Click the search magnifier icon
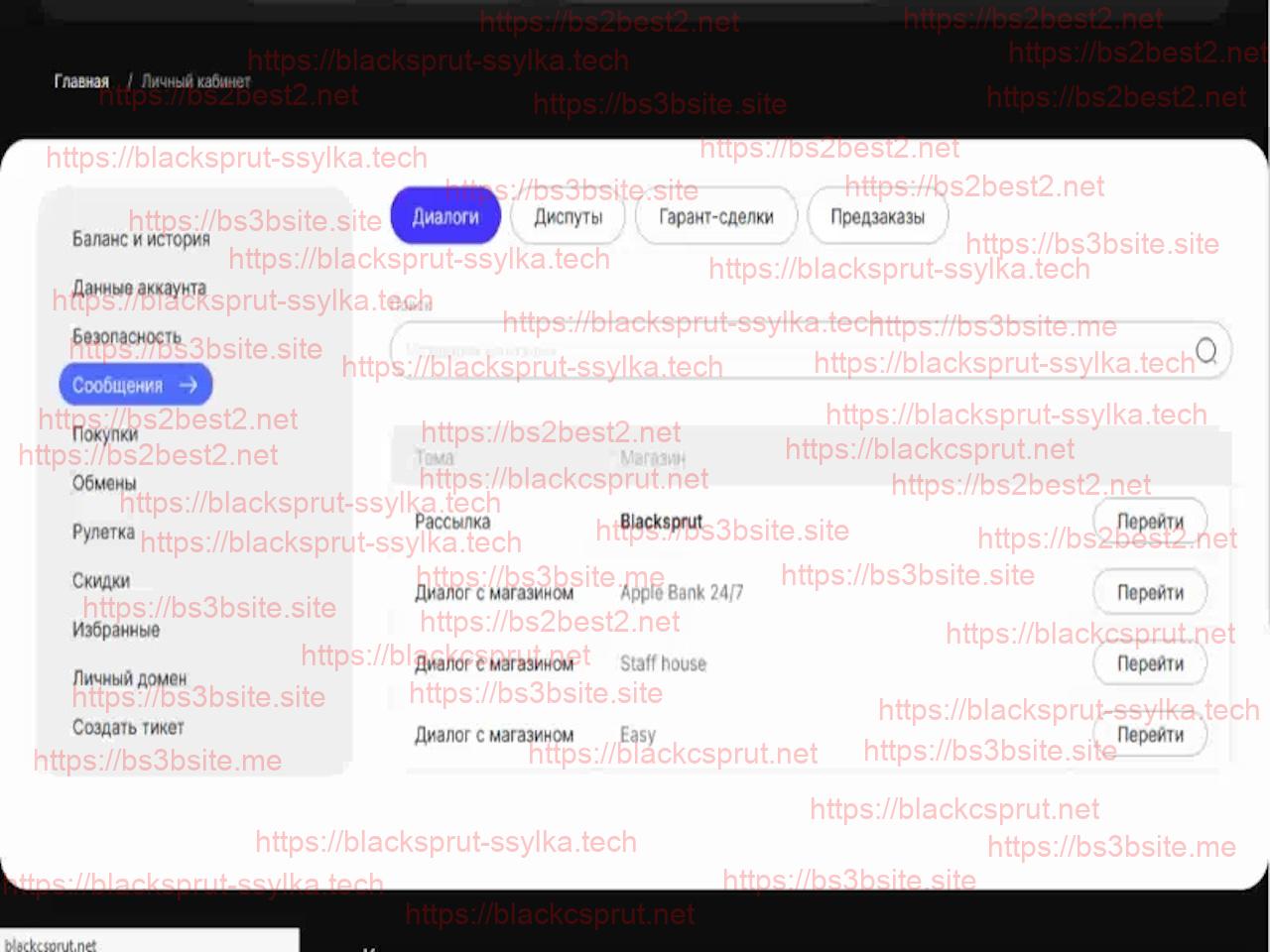The image size is (1270, 952). (x=1206, y=350)
